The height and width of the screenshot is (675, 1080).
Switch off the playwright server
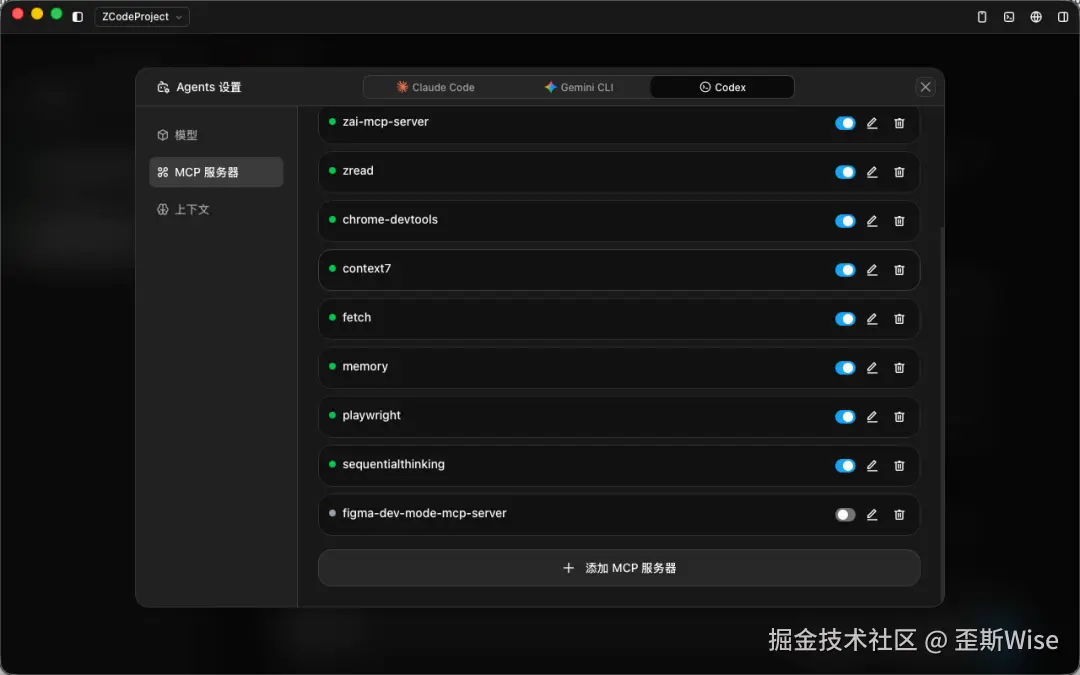(845, 417)
